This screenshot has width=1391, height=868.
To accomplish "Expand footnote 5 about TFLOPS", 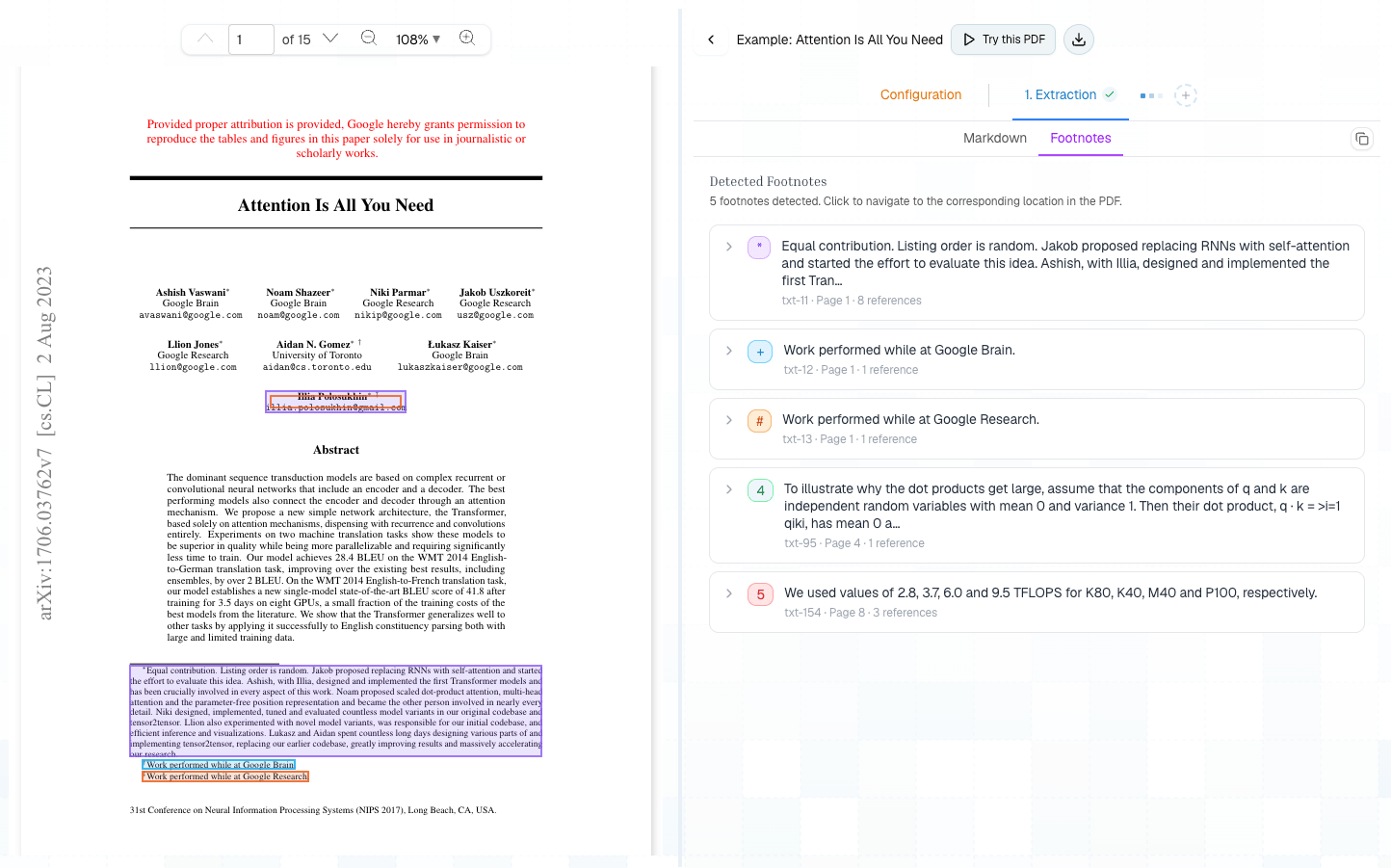I will pos(729,593).
